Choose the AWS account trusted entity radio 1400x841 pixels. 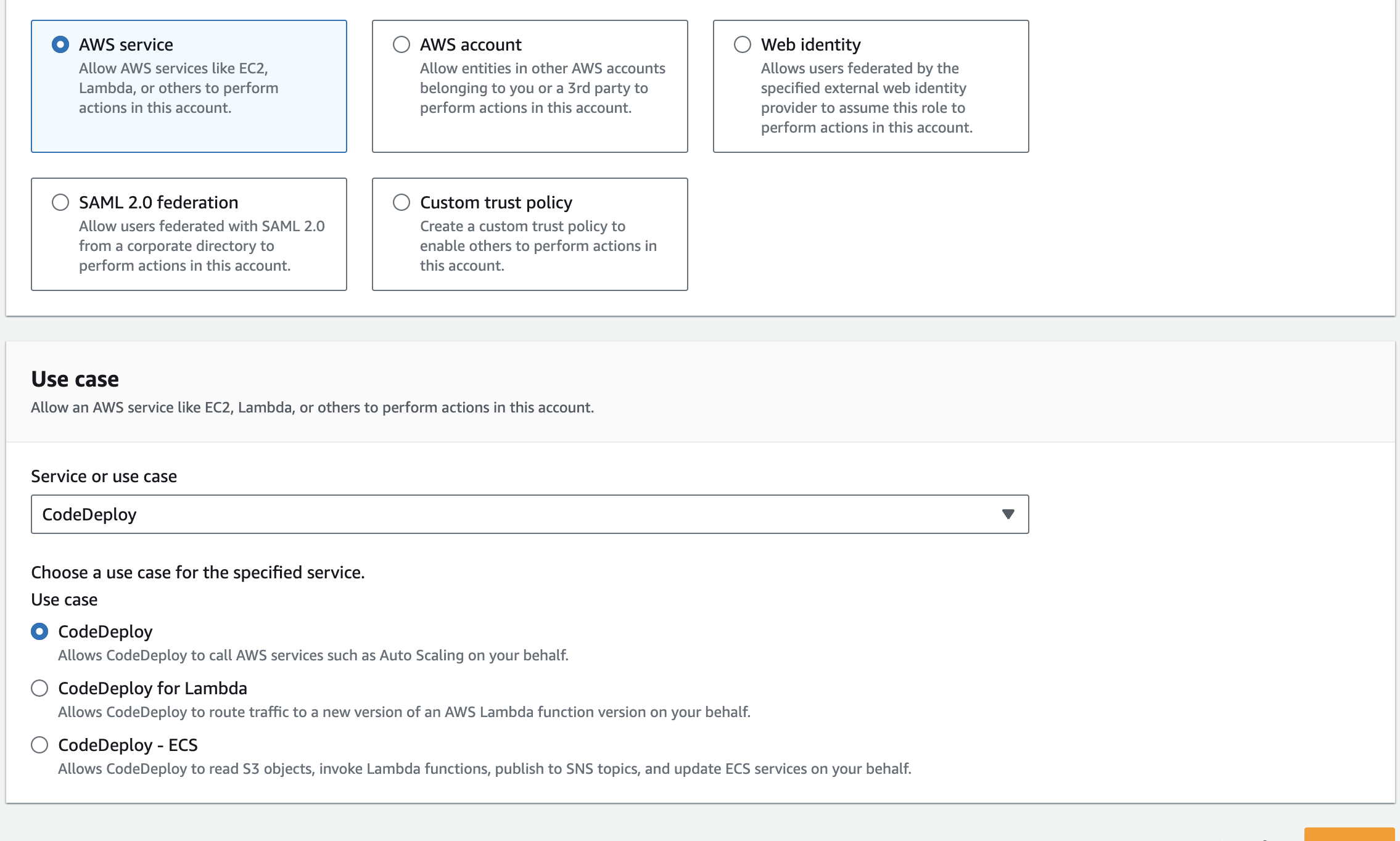[x=401, y=44]
